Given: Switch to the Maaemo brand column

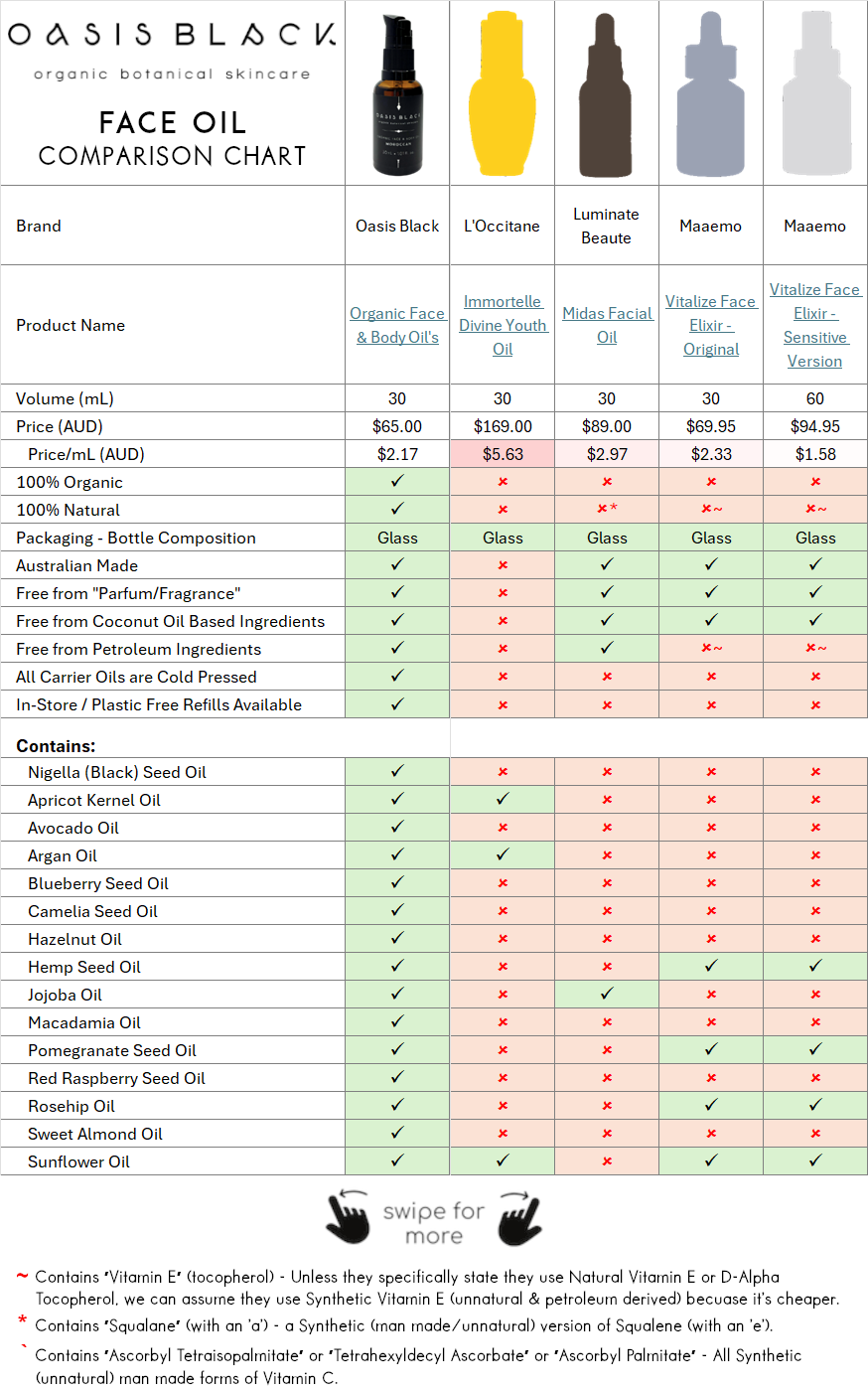Looking at the screenshot, I should tap(711, 226).
